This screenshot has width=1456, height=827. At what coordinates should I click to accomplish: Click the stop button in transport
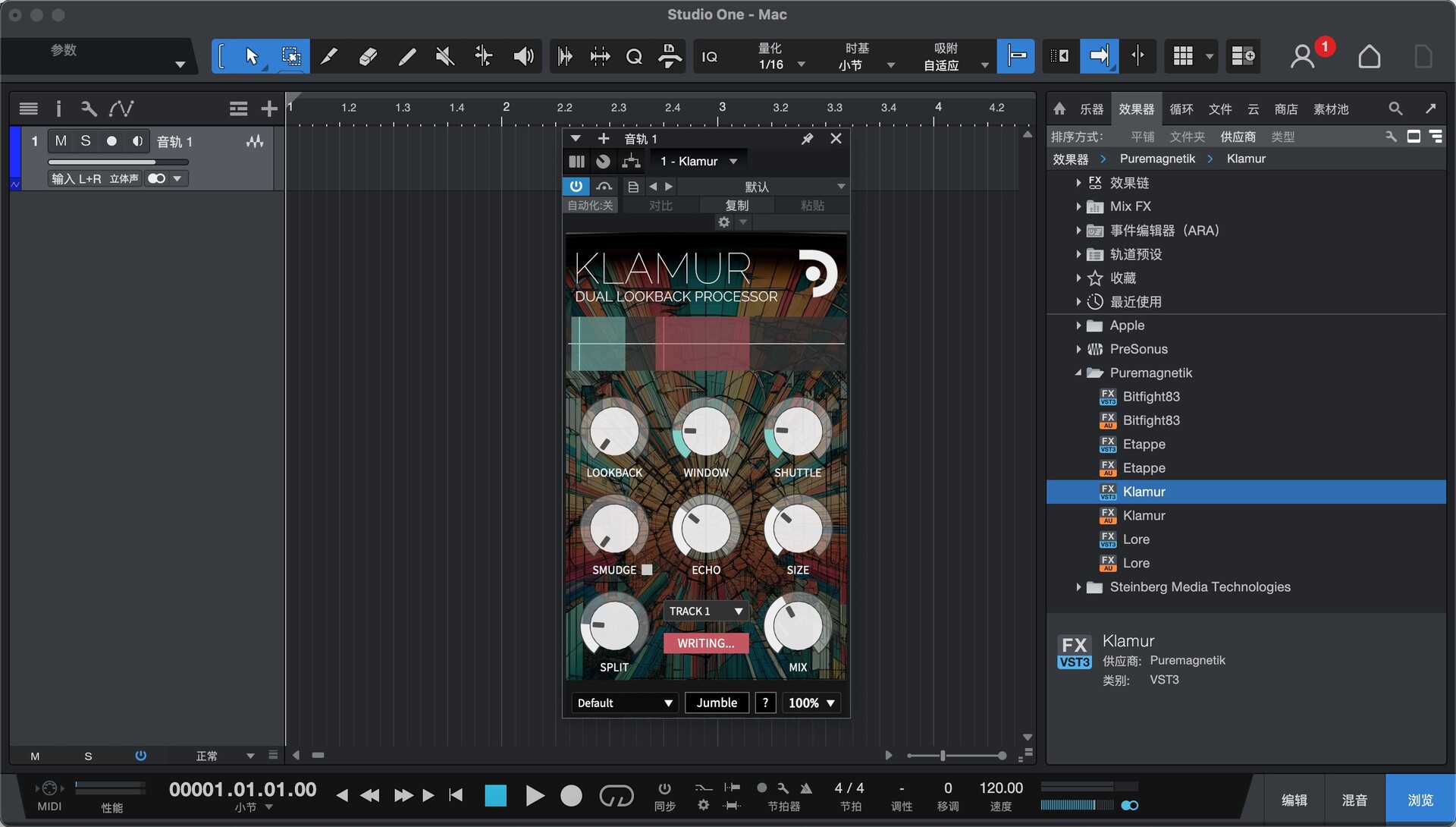pyautogui.click(x=495, y=795)
